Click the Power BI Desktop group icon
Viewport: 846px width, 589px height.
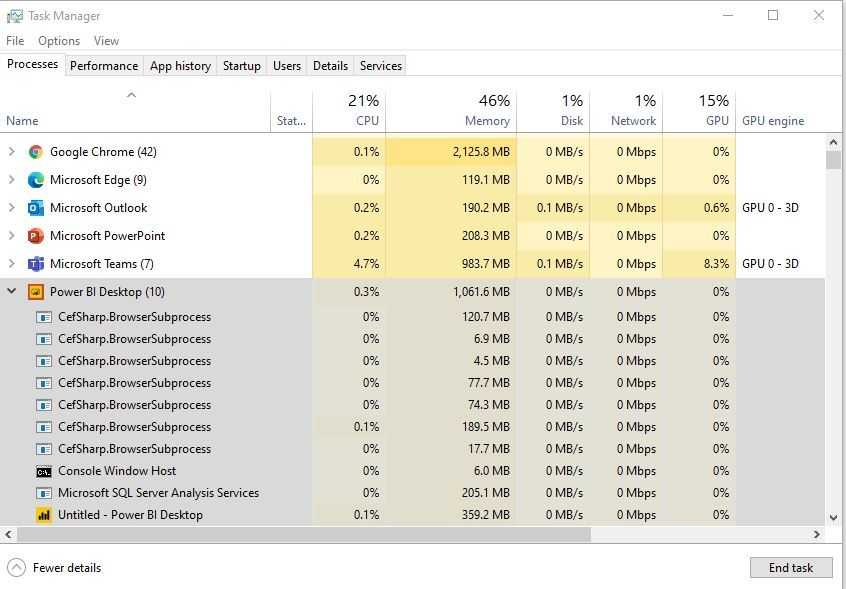(36, 292)
